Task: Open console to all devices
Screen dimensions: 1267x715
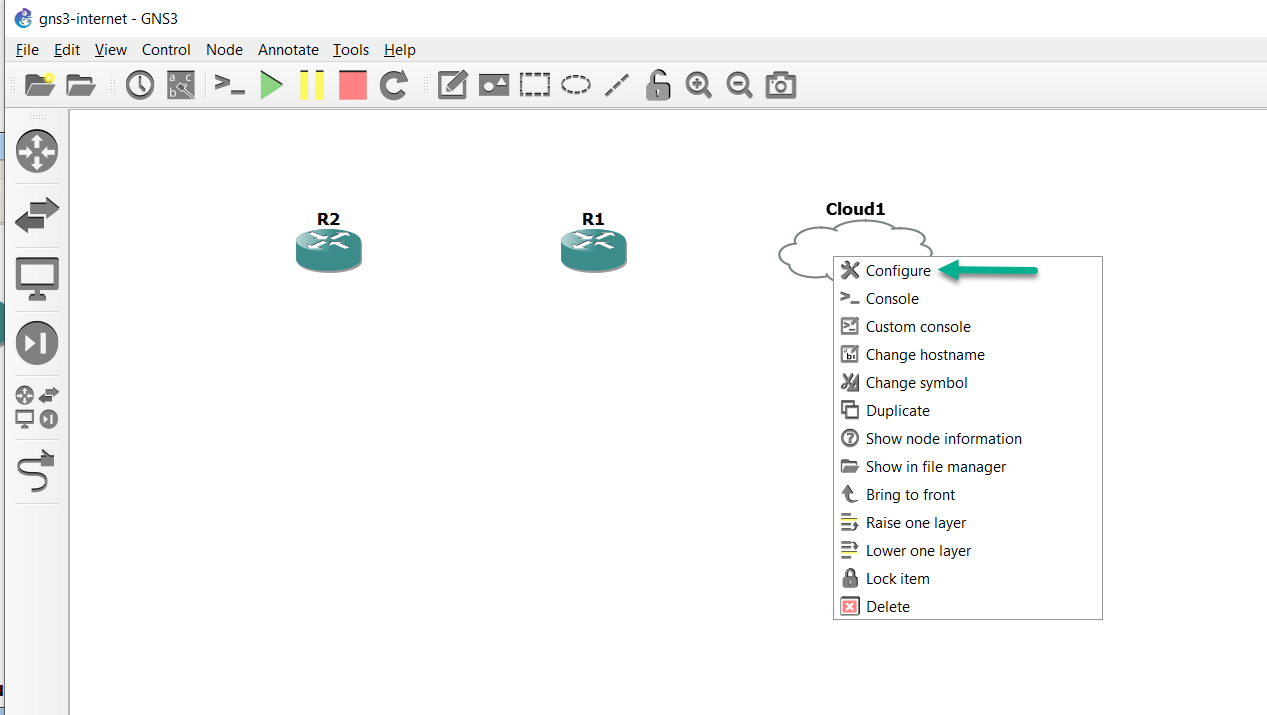Action: point(230,85)
